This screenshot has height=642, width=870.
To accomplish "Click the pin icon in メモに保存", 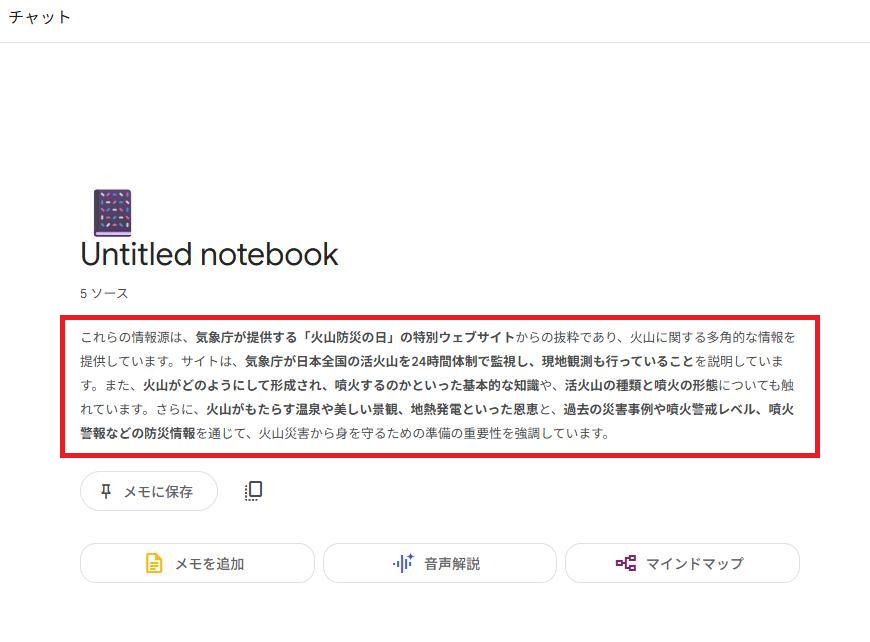I will pyautogui.click(x=106, y=491).
